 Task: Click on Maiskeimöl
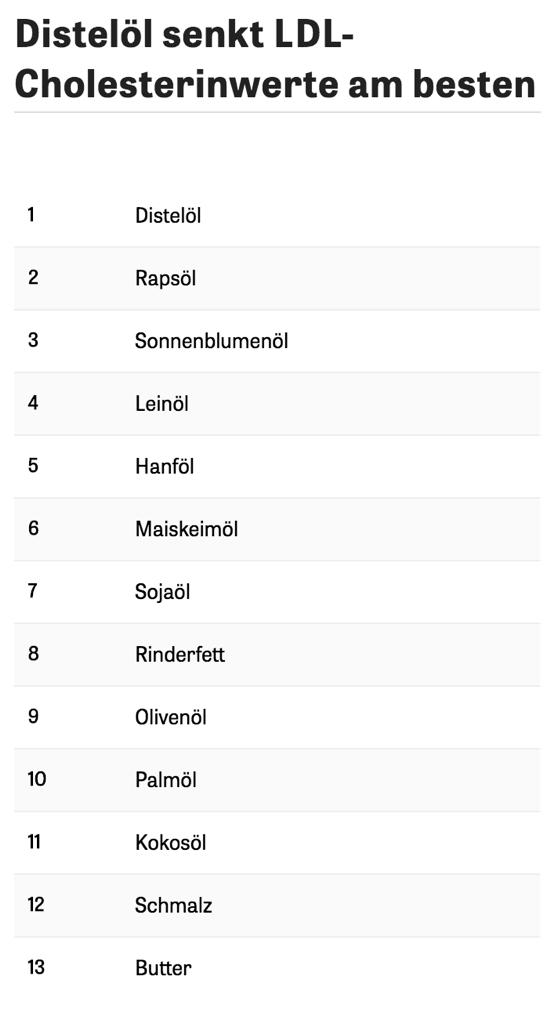tap(187, 529)
